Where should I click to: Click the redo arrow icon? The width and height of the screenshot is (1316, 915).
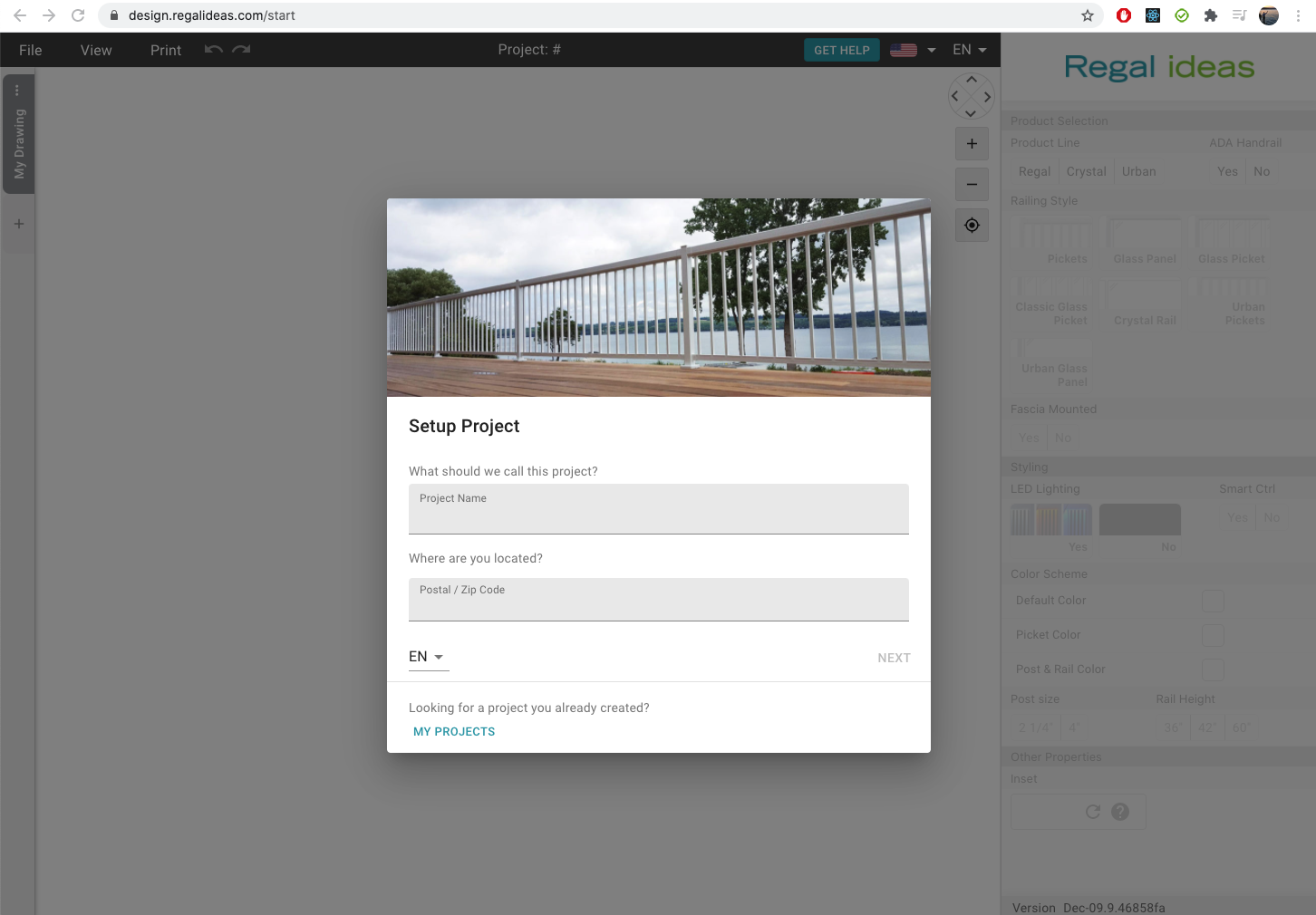click(x=241, y=50)
